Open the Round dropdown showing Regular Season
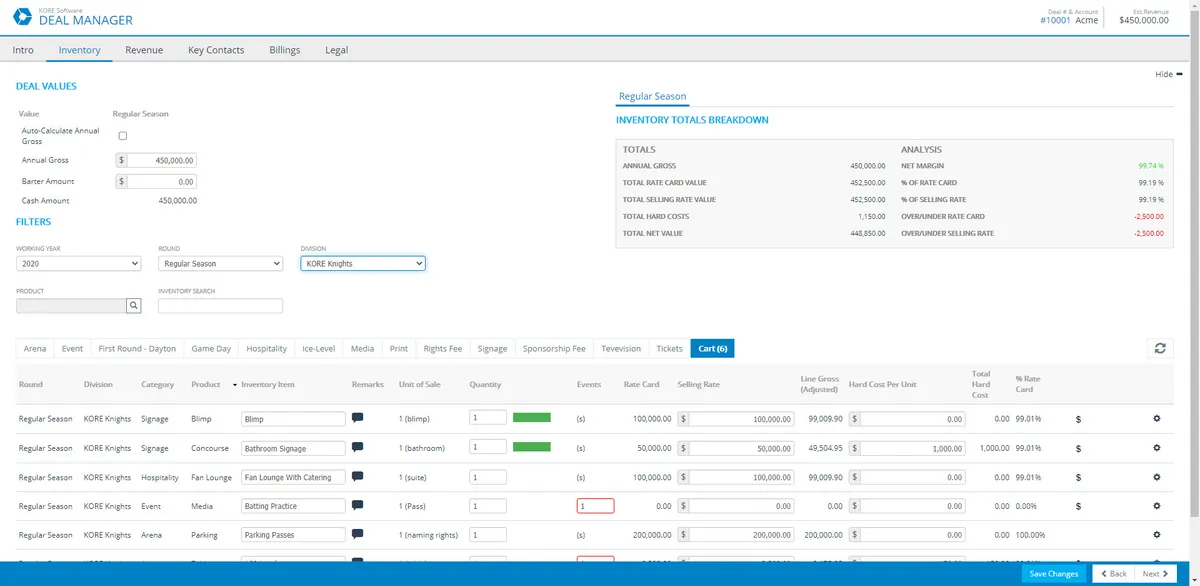The width and height of the screenshot is (1200, 586). click(221, 263)
